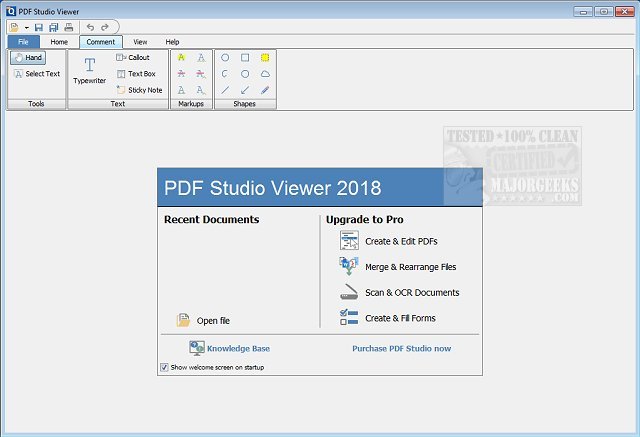Click the Undo arrow icon
The image size is (640, 437).
(90, 27)
